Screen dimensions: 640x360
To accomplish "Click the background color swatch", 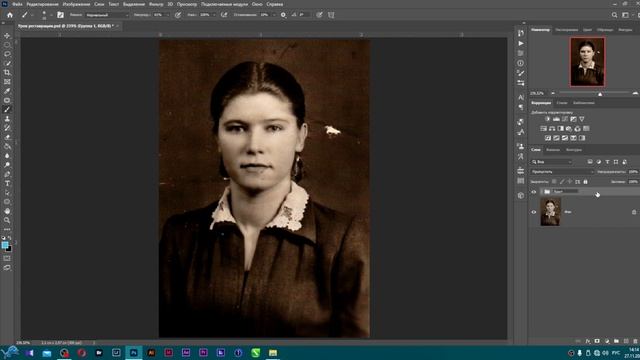I will point(9,249).
